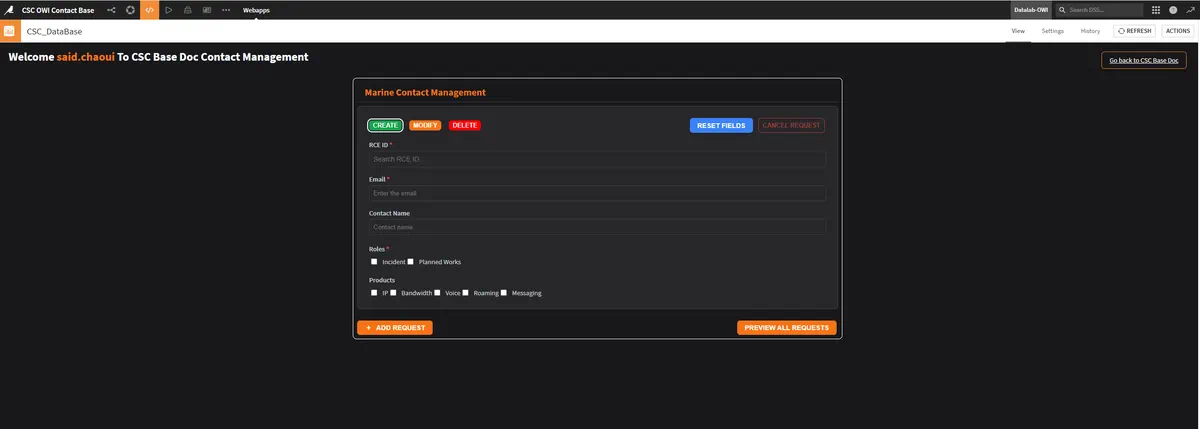This screenshot has height=429, width=1200.
Task: Open the Flow icon in top bar
Action: (x=111, y=9)
